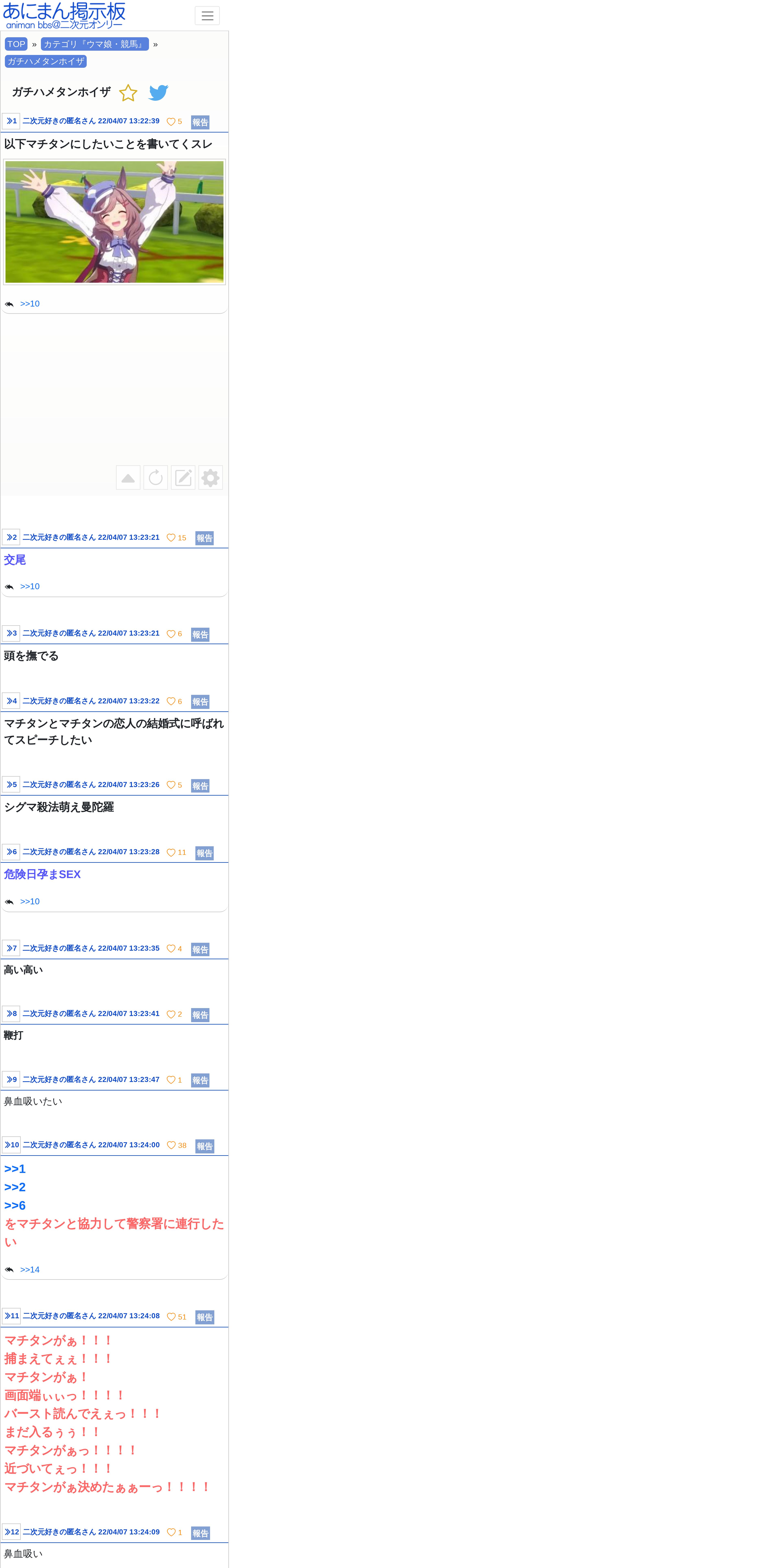The image size is (784, 1568).
Task: Report post 2 using the 報告 button
Action: pyautogui.click(x=205, y=538)
